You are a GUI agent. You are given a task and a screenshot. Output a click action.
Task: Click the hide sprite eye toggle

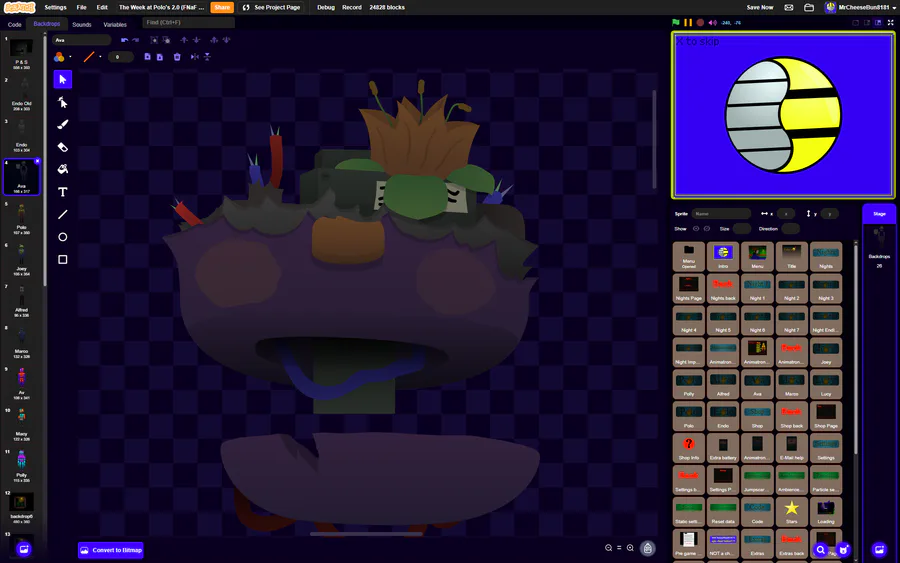click(707, 228)
